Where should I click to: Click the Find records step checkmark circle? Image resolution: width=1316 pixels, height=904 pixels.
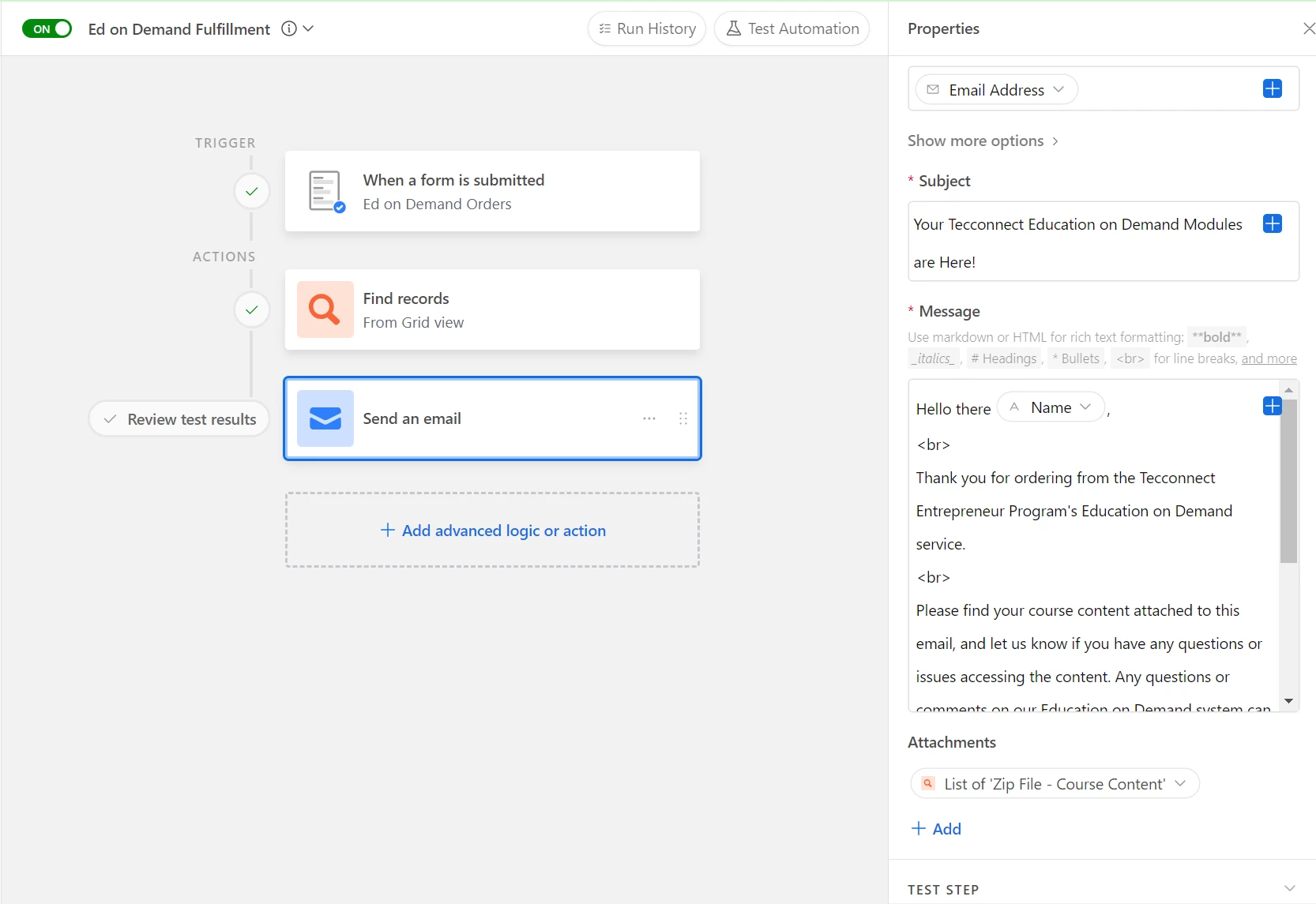pyautogui.click(x=251, y=309)
